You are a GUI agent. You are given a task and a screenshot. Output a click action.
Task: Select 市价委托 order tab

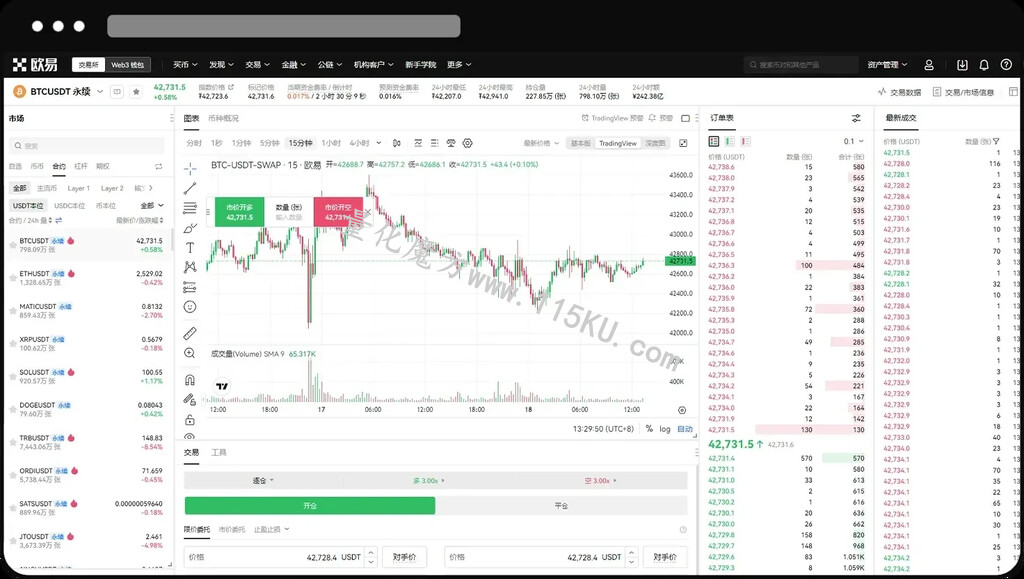(x=232, y=529)
